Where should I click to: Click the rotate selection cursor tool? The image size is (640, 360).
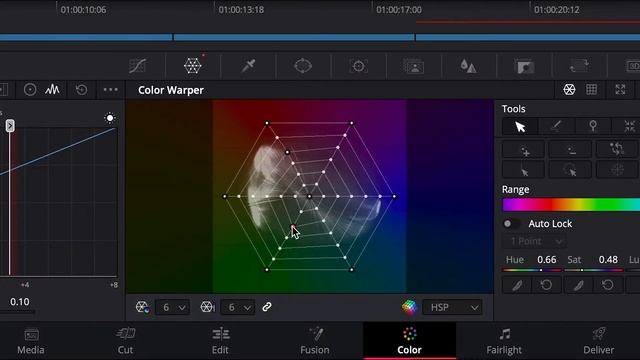pos(570,171)
